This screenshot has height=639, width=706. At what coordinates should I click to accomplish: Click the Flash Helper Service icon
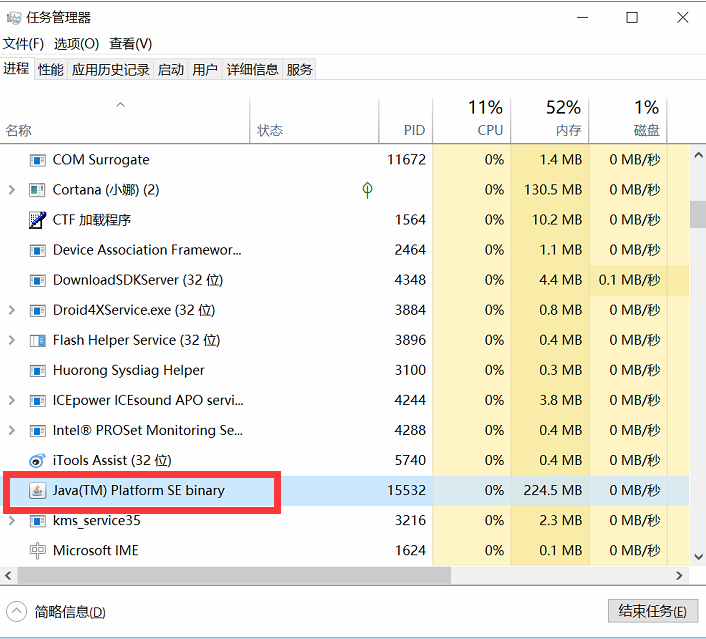point(37,340)
